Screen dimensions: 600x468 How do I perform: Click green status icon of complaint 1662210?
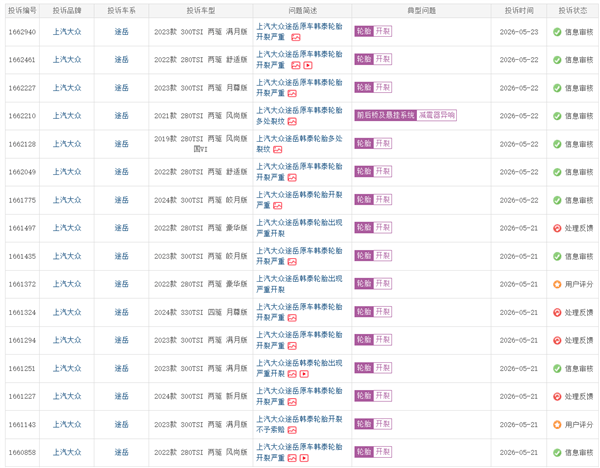[557, 116]
